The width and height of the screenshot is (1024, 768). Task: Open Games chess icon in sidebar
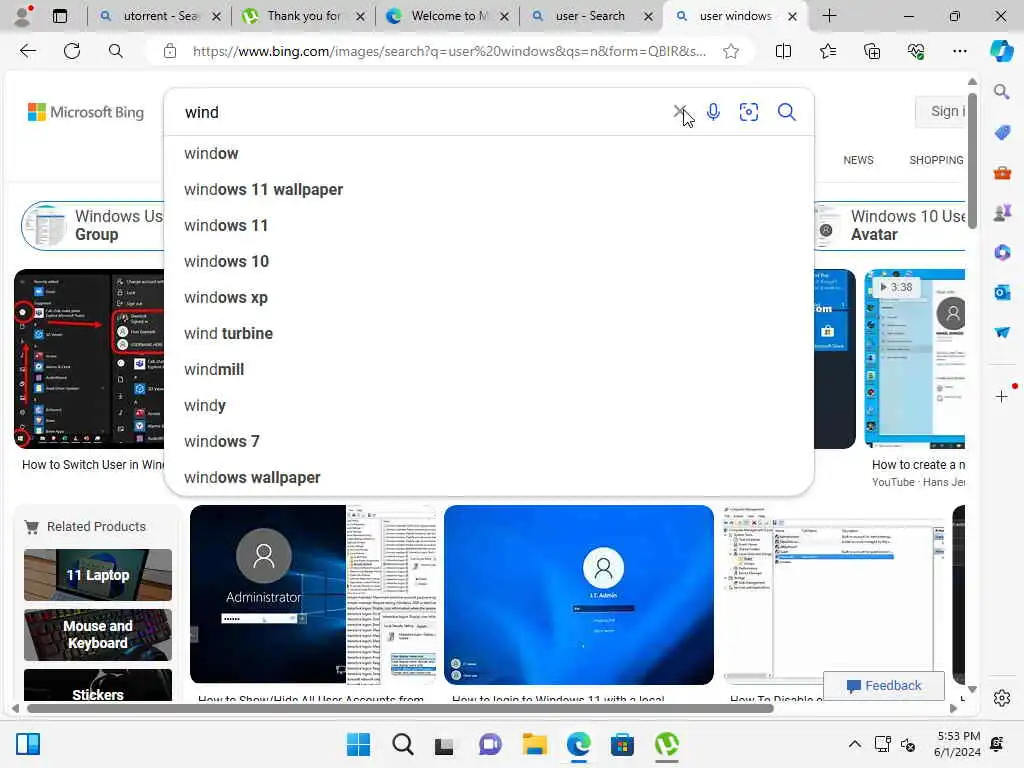1002,212
